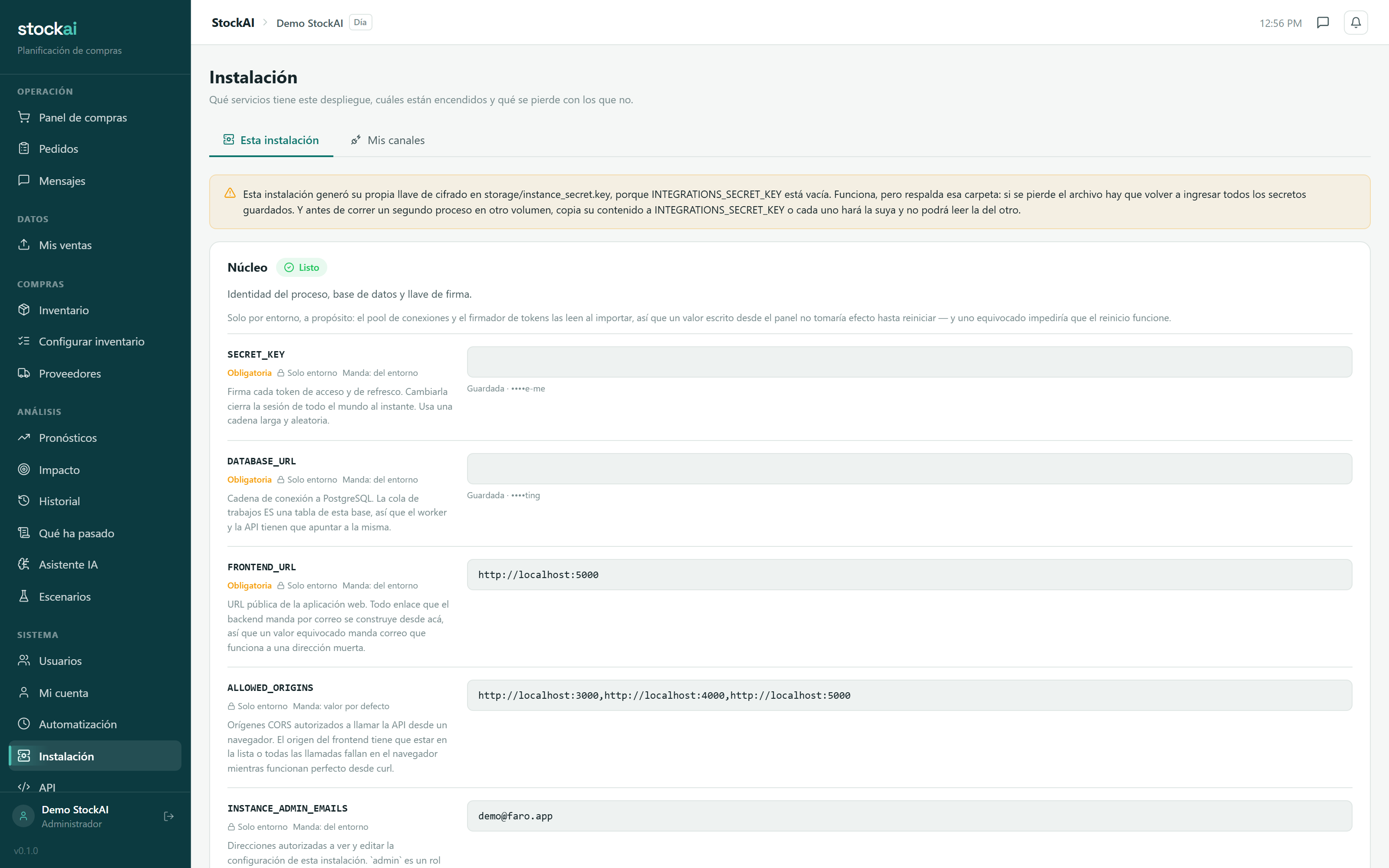The image size is (1389, 868).
Task: Click the ALLOWED_ORIGINS field
Action: click(x=909, y=695)
